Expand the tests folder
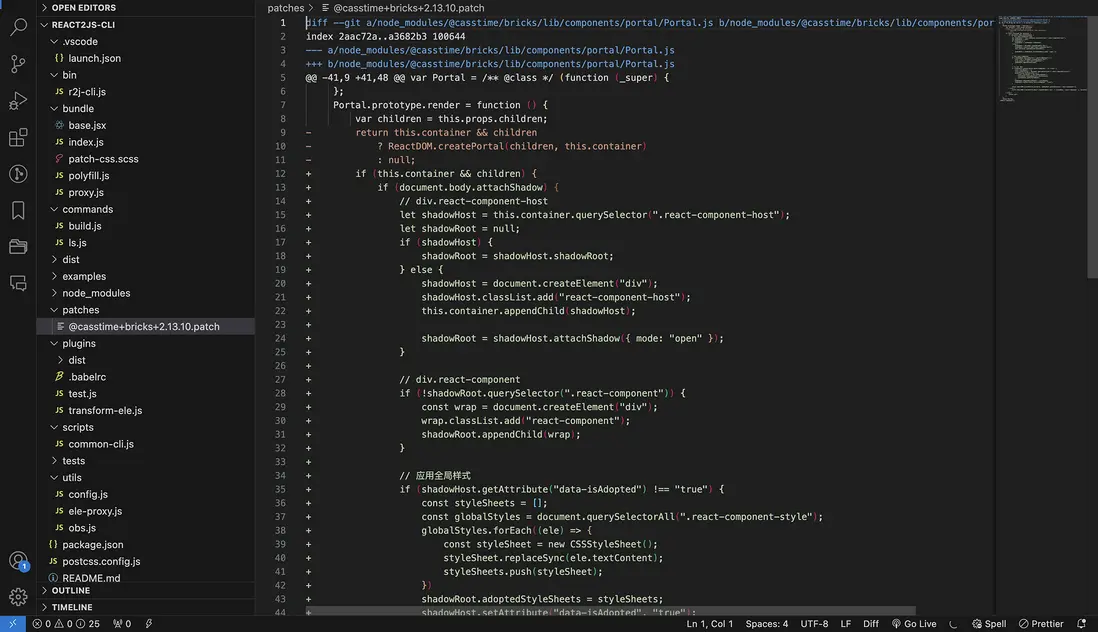 [x=146, y=461]
